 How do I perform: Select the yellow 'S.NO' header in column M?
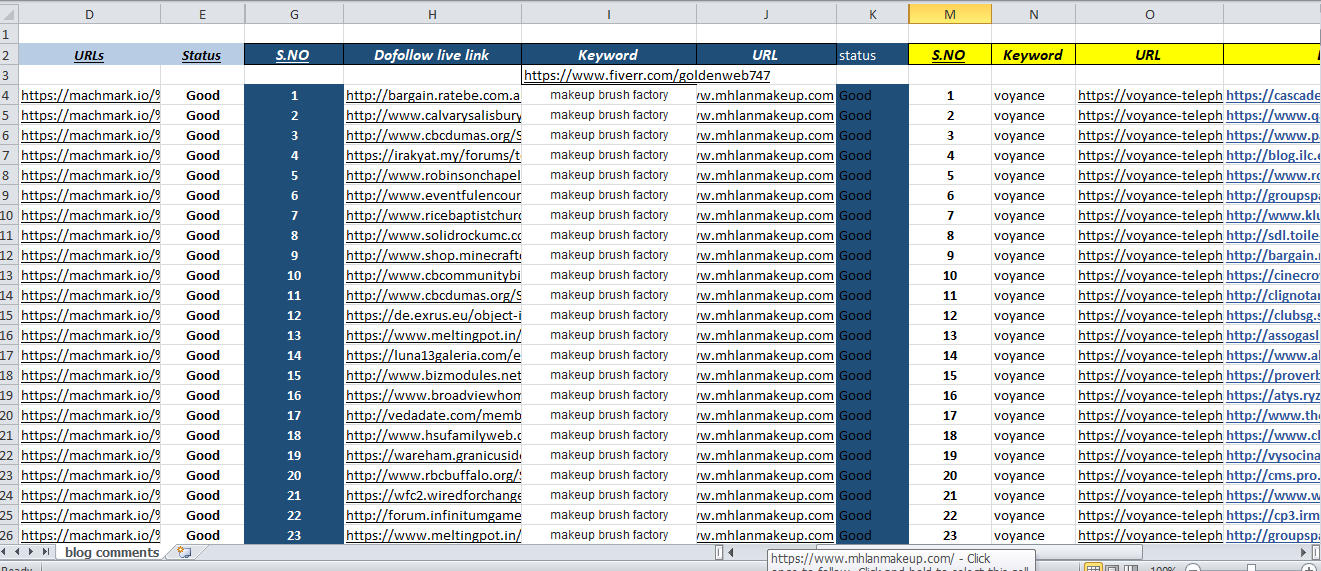pyautogui.click(x=950, y=55)
